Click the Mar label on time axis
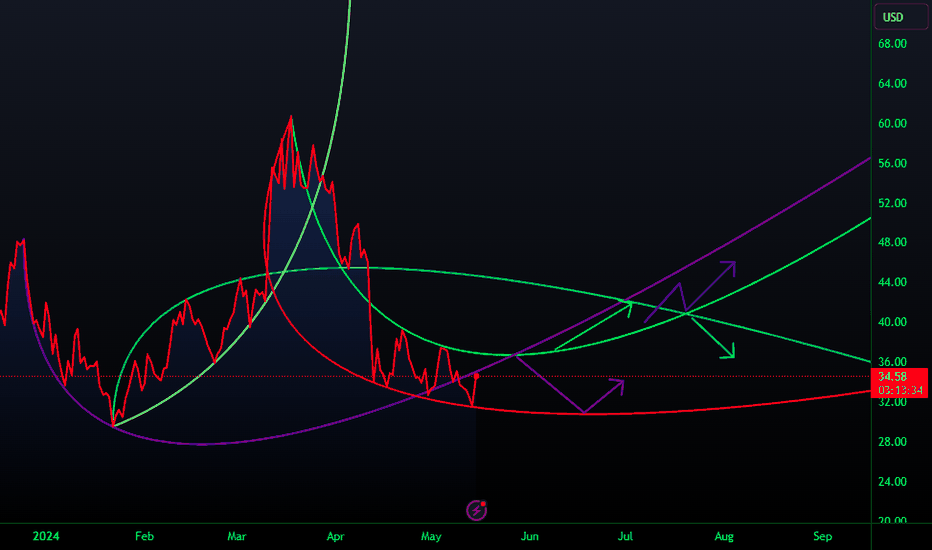 pos(237,536)
